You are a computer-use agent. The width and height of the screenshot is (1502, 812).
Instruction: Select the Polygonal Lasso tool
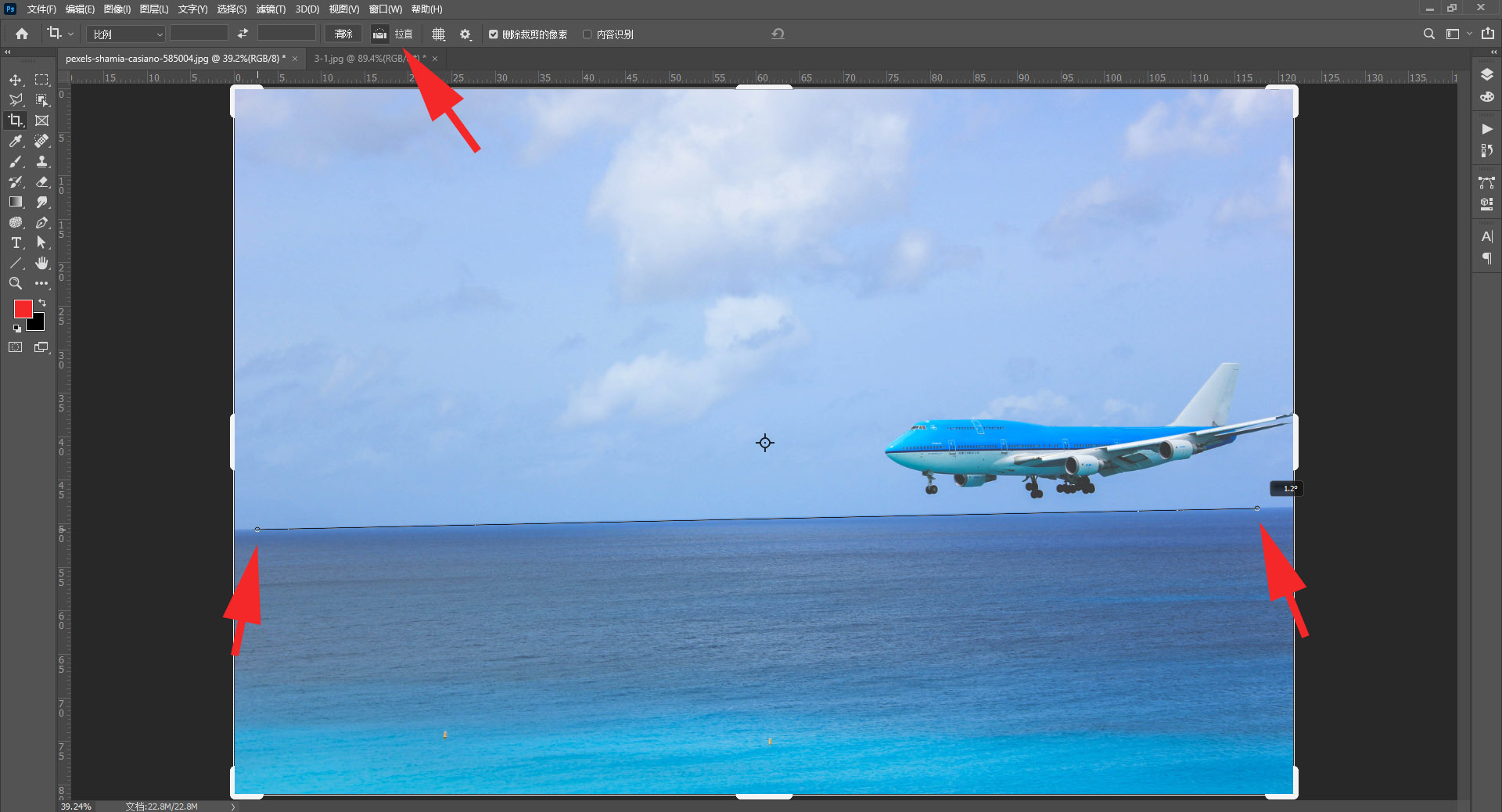[x=16, y=100]
